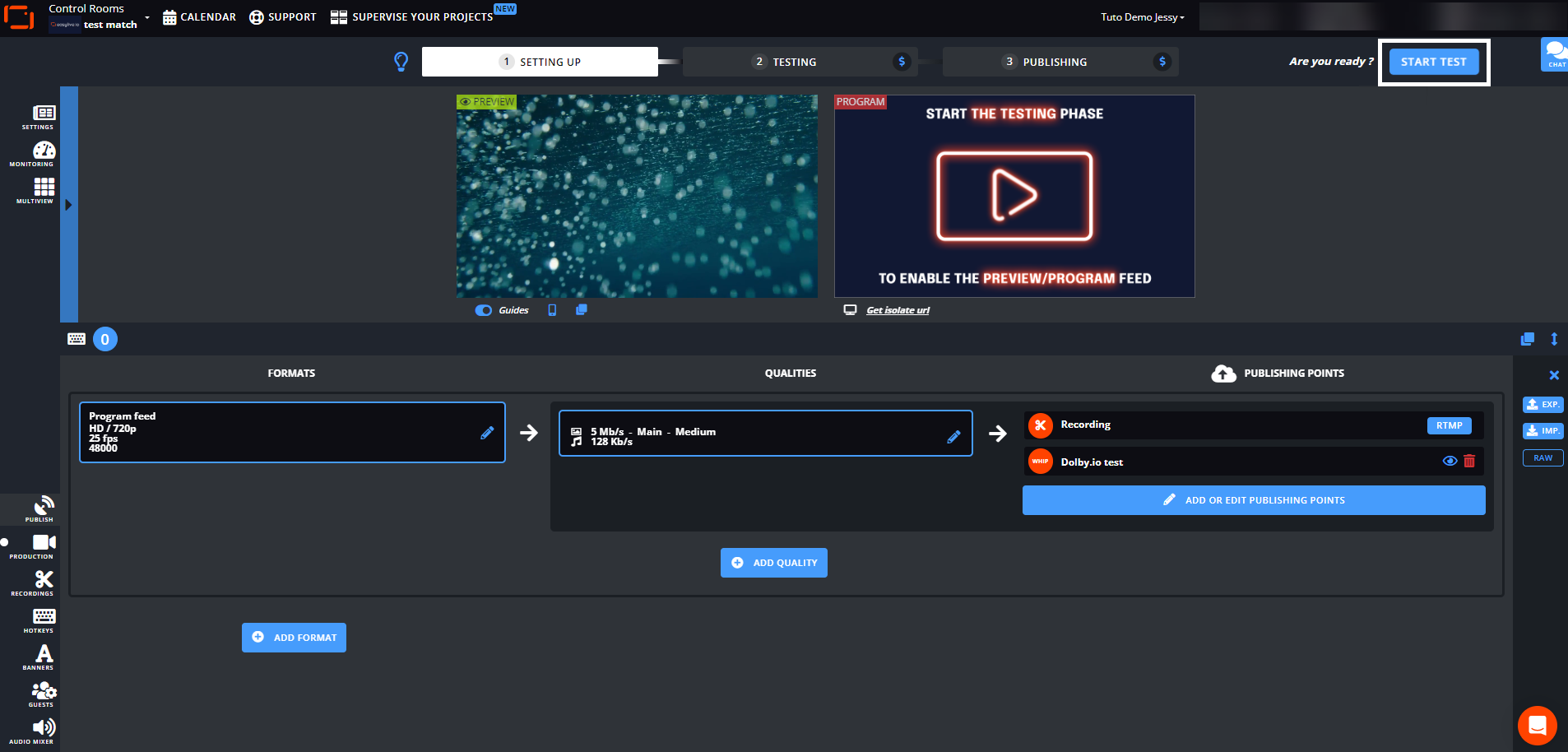The height and width of the screenshot is (752, 1568).
Task: Toggle the mobile preview icon
Action: pyautogui.click(x=552, y=310)
